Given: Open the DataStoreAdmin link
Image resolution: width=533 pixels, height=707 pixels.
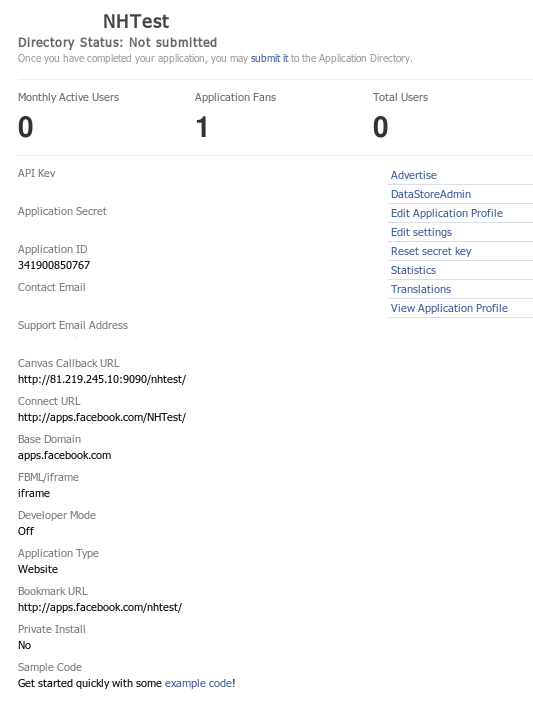Looking at the screenshot, I should (431, 194).
